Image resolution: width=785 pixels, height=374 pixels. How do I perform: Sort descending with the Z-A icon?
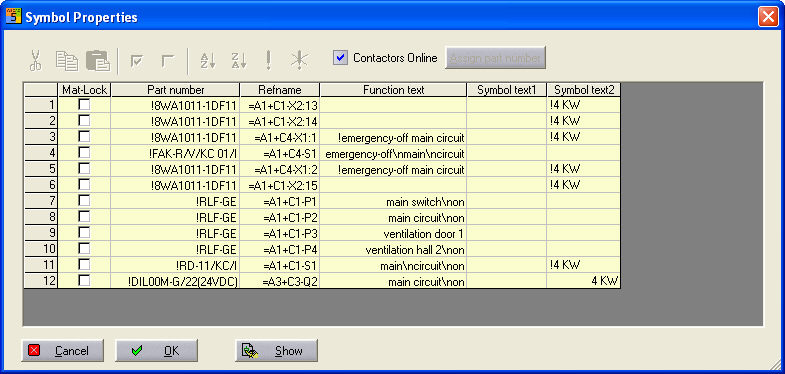click(239, 60)
